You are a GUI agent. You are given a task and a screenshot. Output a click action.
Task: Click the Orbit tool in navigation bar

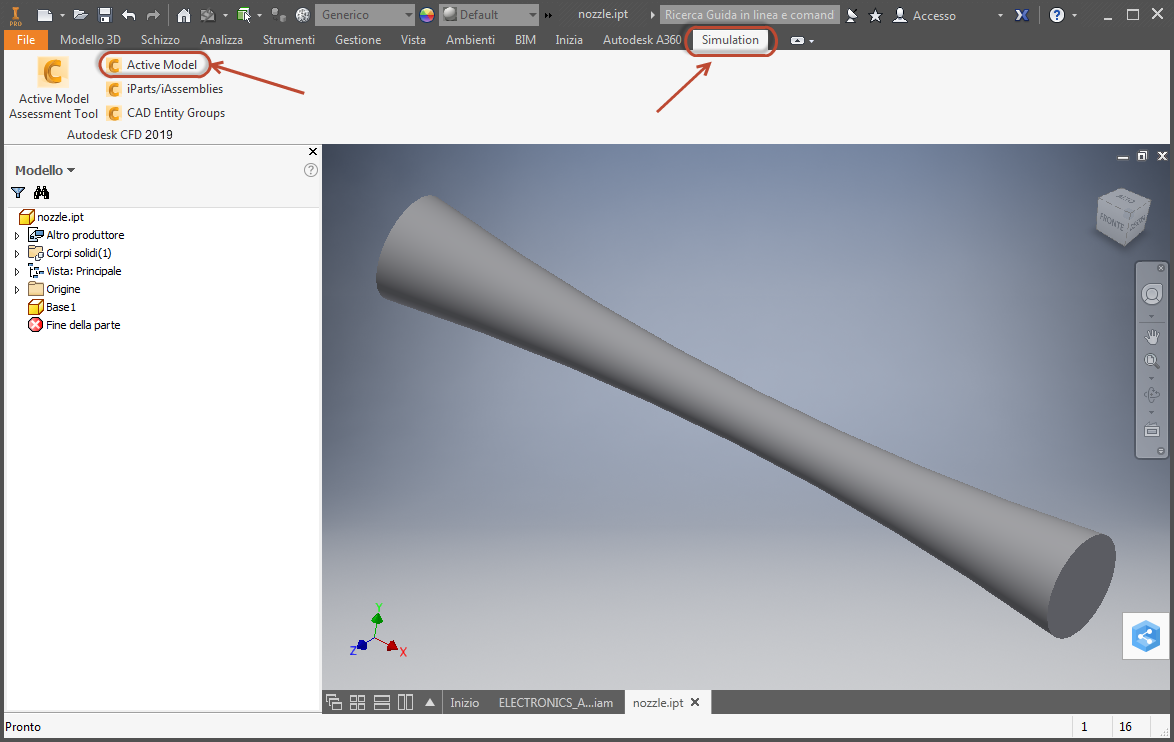click(x=1152, y=395)
